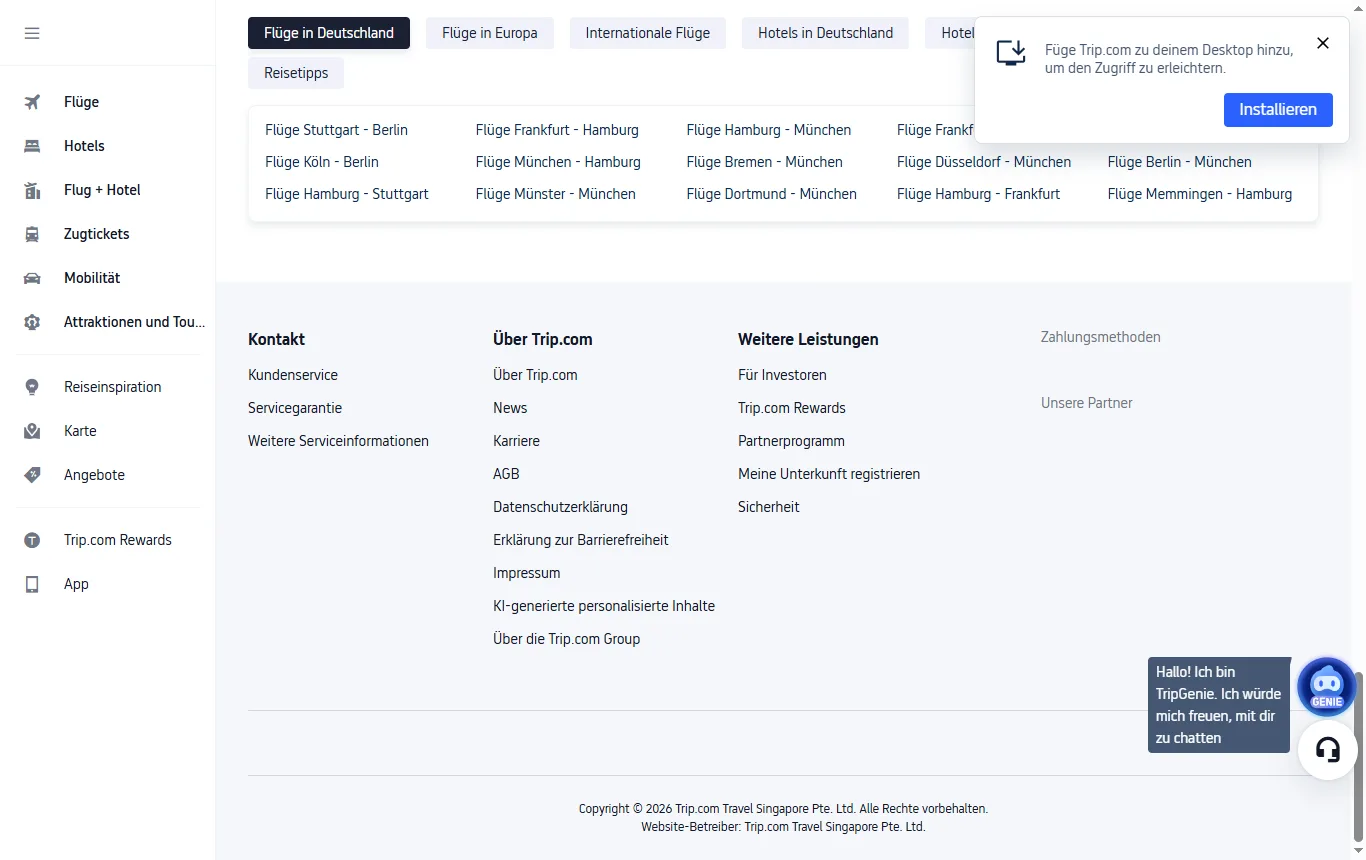Click the Flug + Hotel sidebar icon

32,190
